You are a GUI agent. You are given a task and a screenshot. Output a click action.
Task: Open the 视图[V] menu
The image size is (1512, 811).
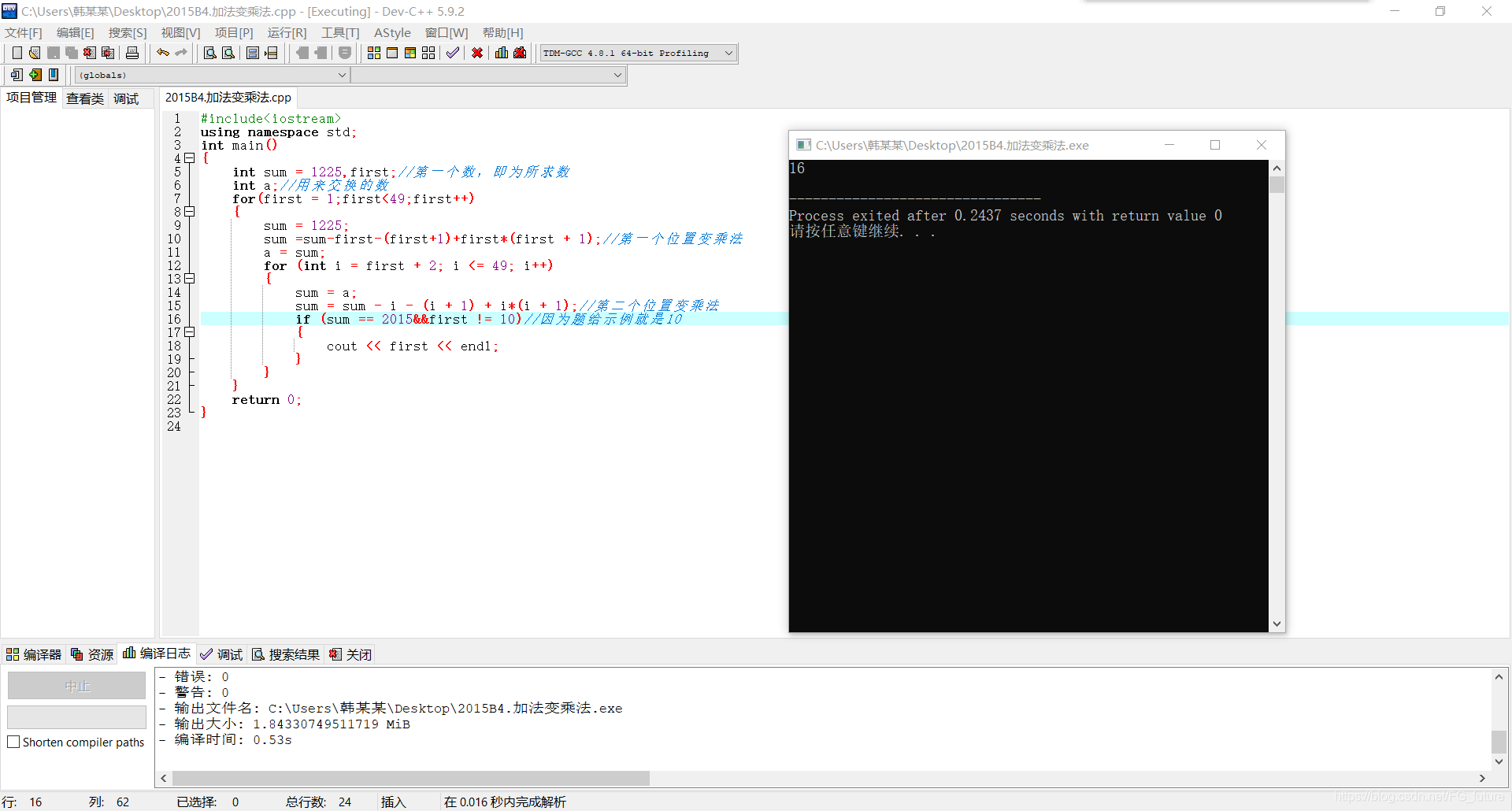pyautogui.click(x=180, y=32)
